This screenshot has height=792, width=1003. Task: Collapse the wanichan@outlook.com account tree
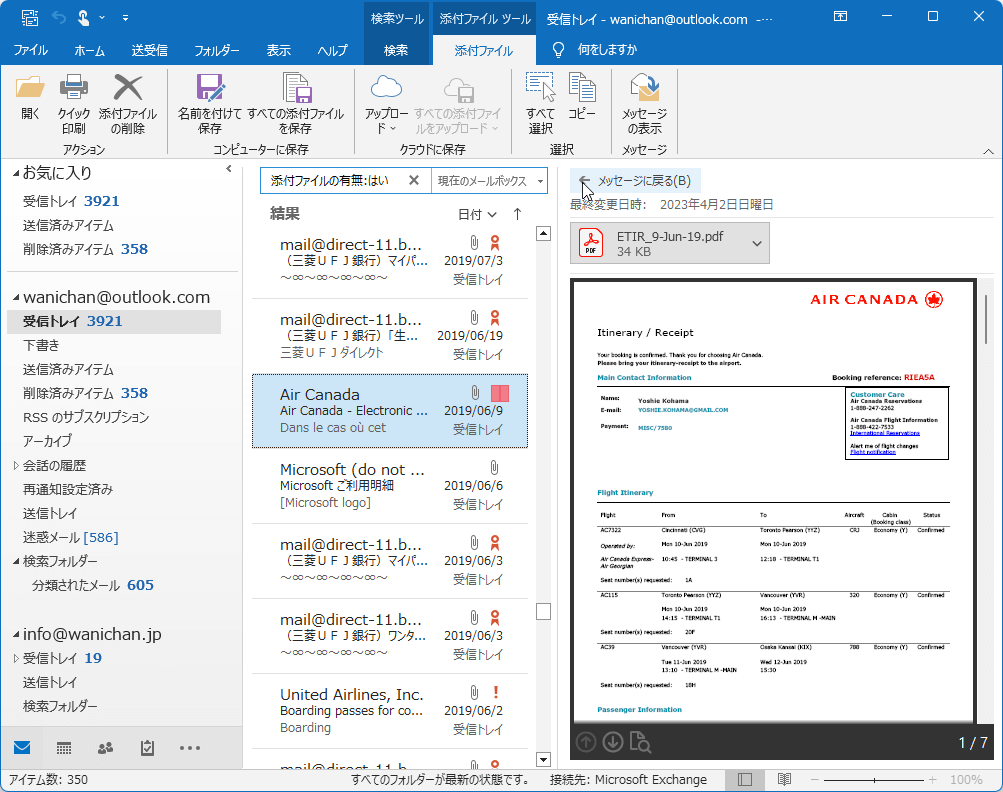(16, 297)
